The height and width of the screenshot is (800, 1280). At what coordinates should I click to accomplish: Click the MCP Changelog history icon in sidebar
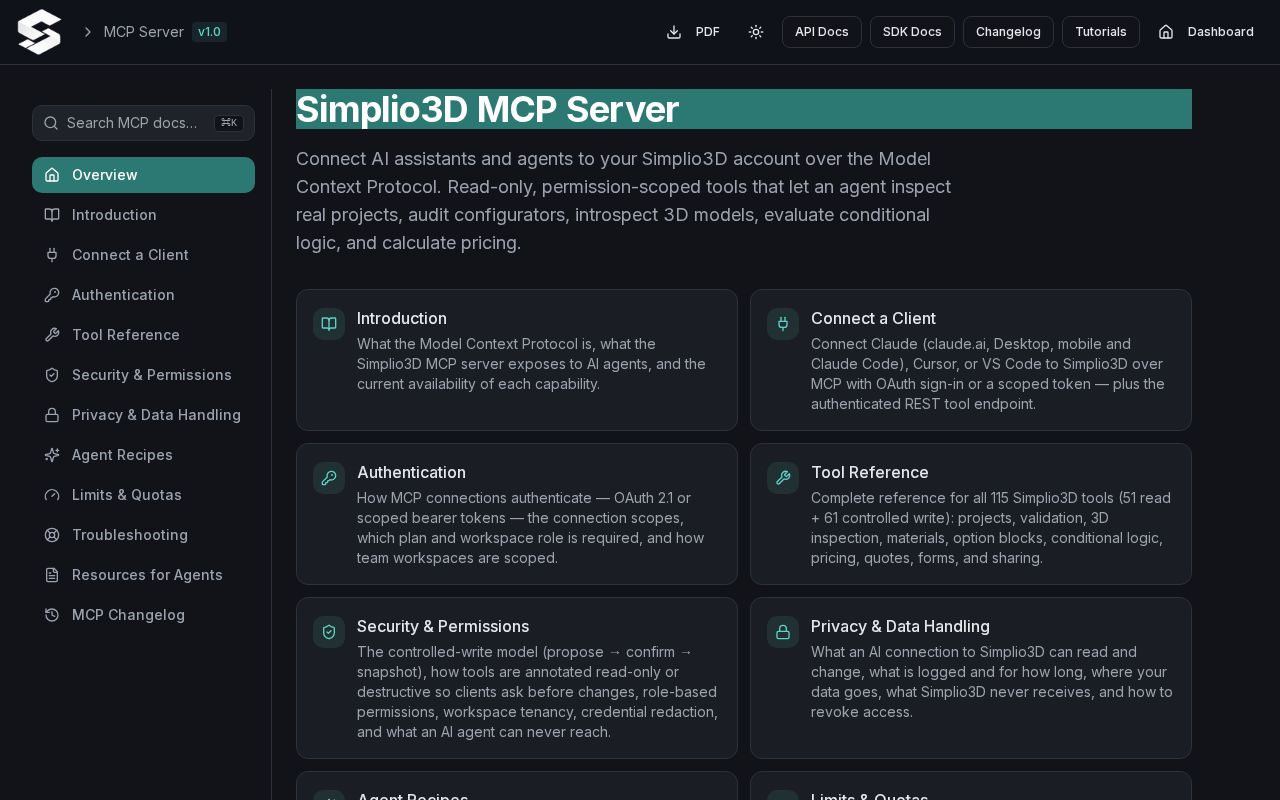52,615
